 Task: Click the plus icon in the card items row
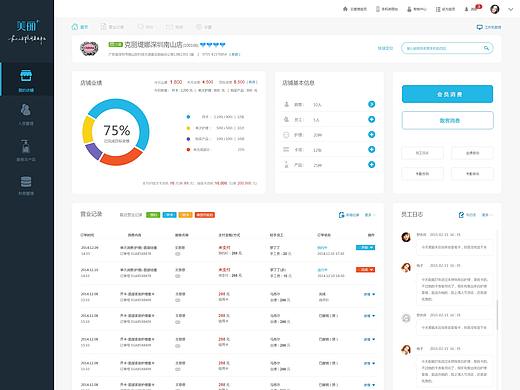coord(372,149)
